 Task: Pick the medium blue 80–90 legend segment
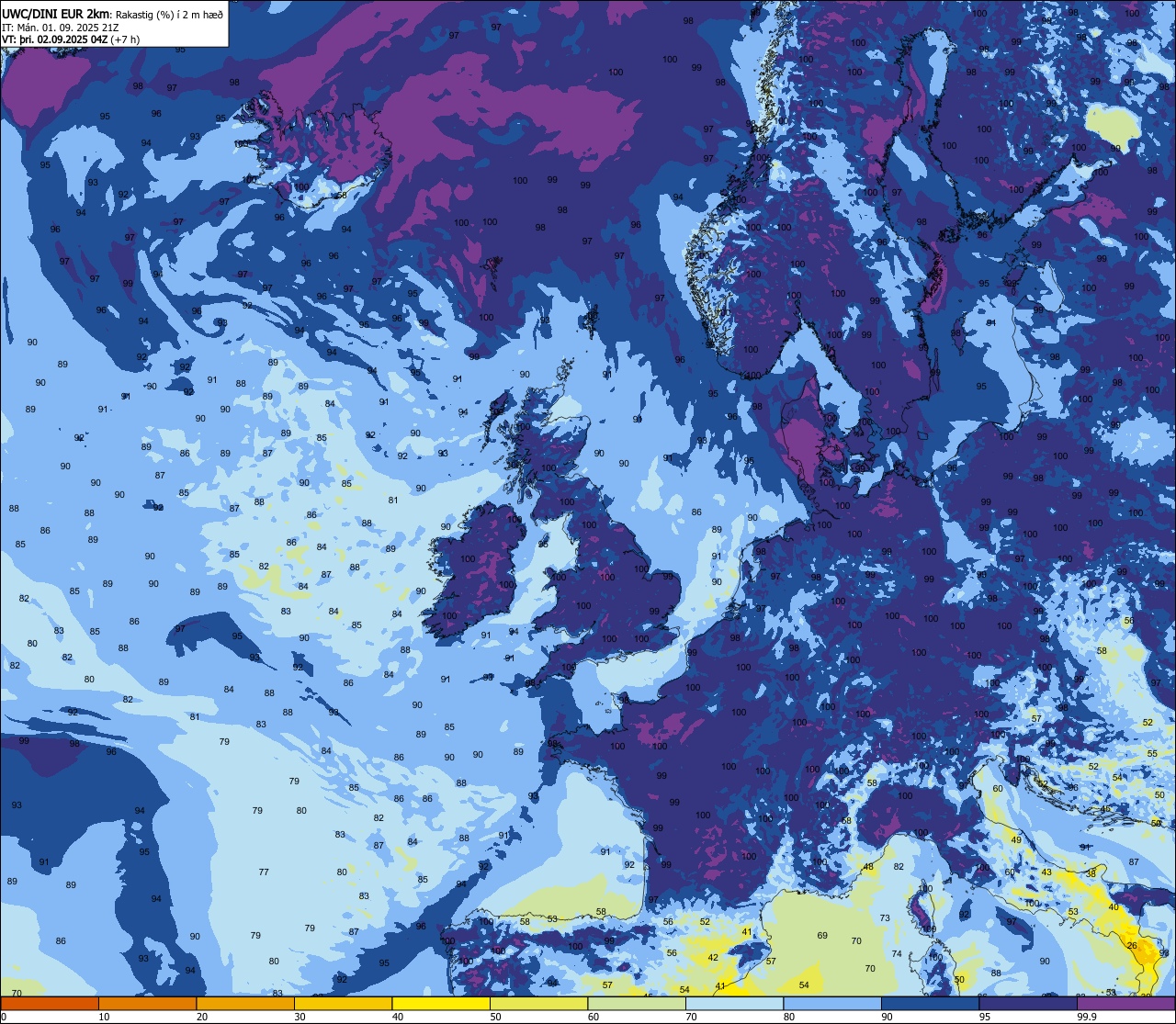point(832,1003)
